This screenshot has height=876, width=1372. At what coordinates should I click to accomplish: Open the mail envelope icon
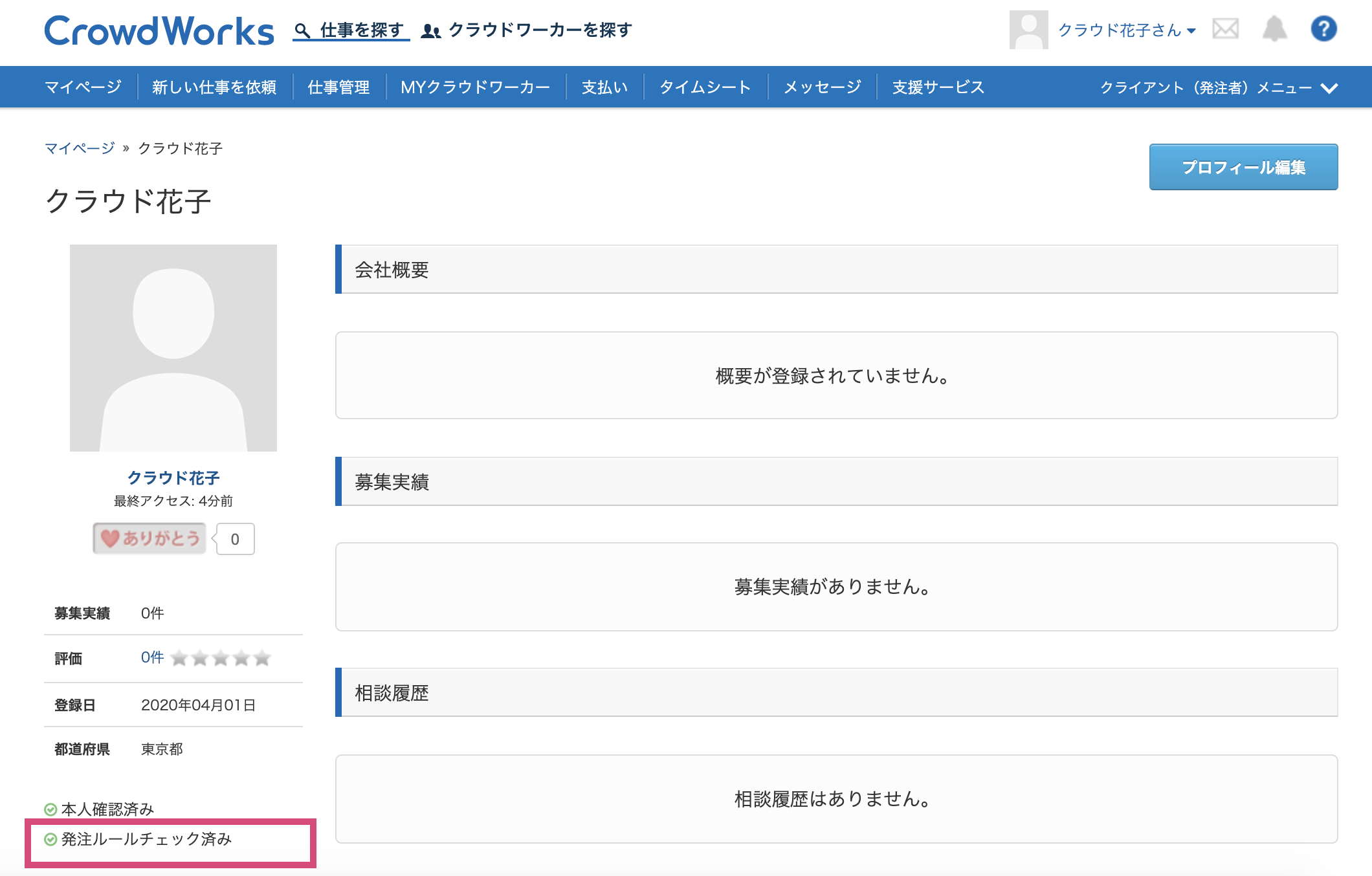click(x=1225, y=29)
